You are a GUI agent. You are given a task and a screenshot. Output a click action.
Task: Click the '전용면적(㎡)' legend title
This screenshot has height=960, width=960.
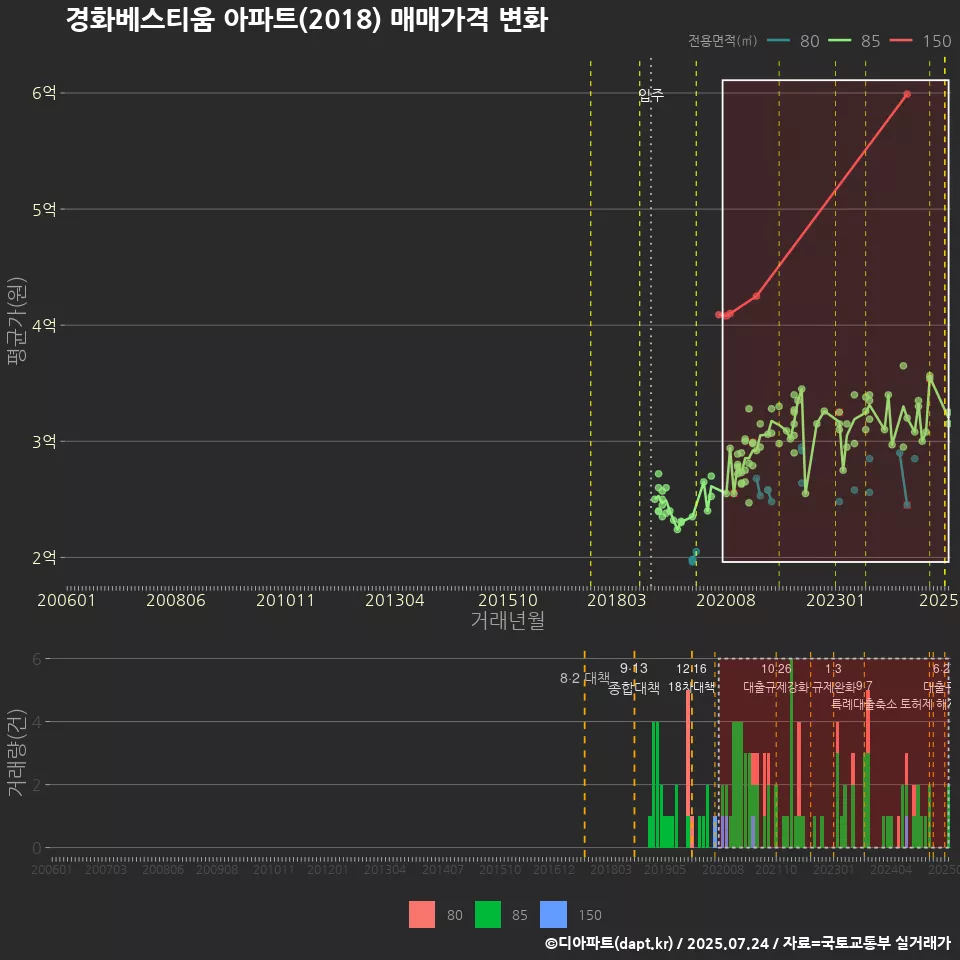point(722,41)
